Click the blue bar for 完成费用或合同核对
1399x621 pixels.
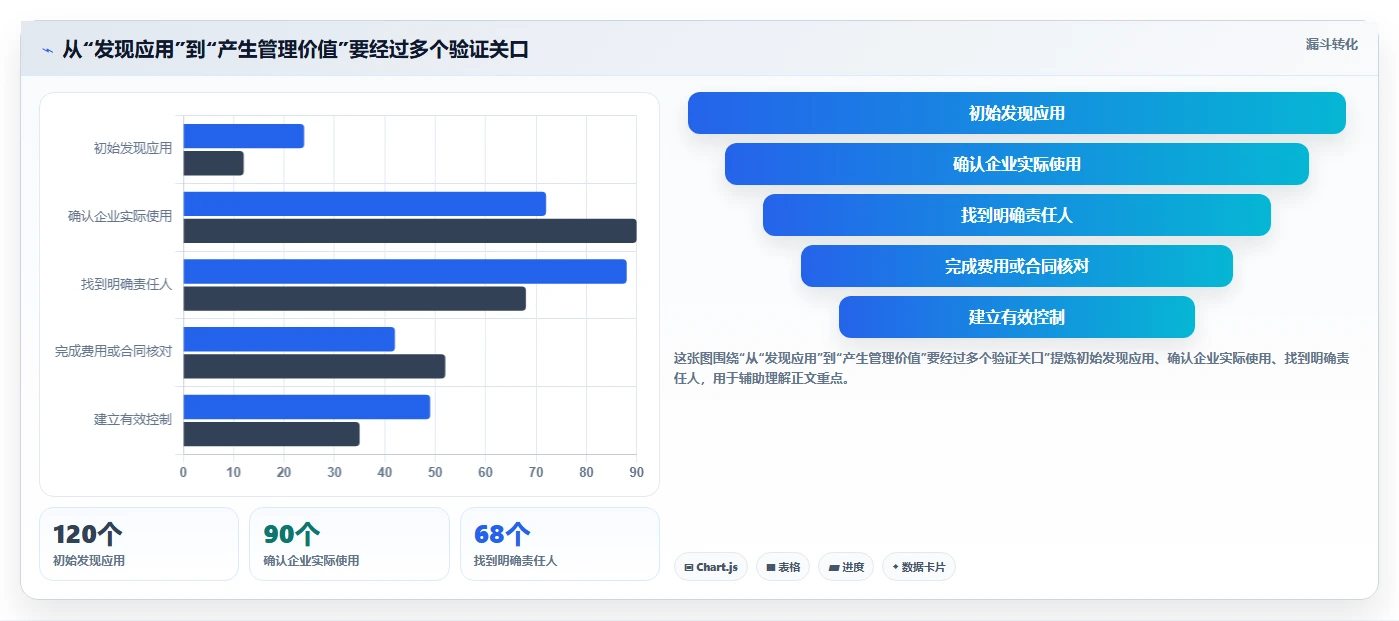point(289,339)
